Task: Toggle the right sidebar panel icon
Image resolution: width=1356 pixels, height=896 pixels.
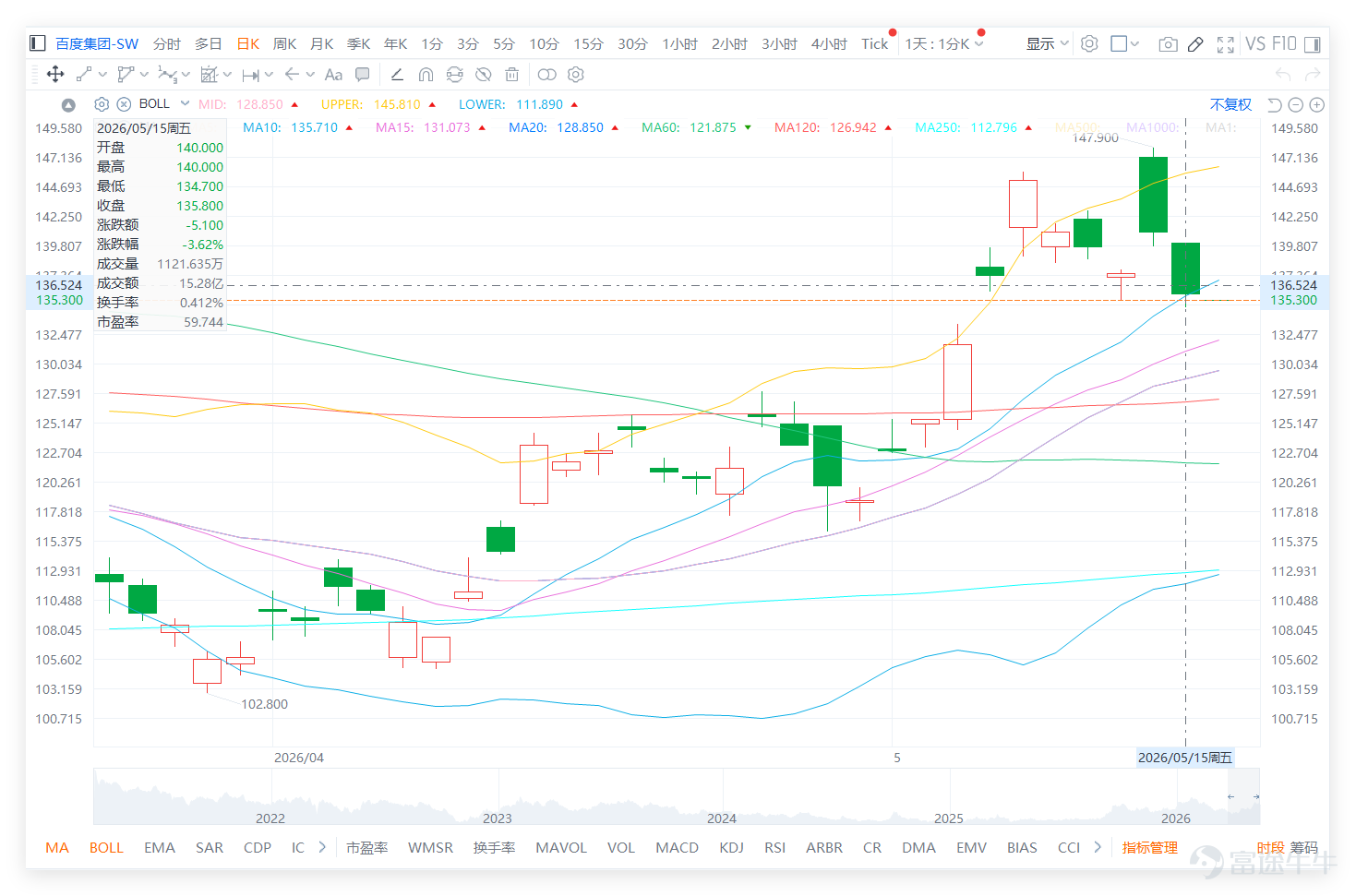Action: (1313, 43)
